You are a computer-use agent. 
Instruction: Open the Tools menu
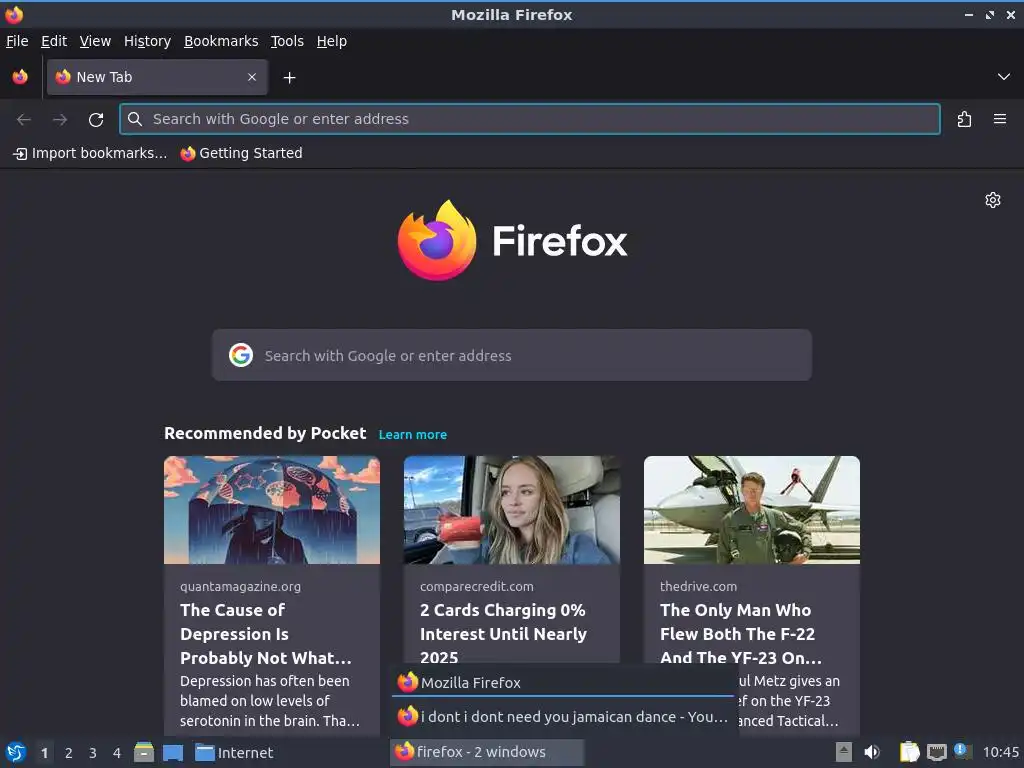[287, 41]
